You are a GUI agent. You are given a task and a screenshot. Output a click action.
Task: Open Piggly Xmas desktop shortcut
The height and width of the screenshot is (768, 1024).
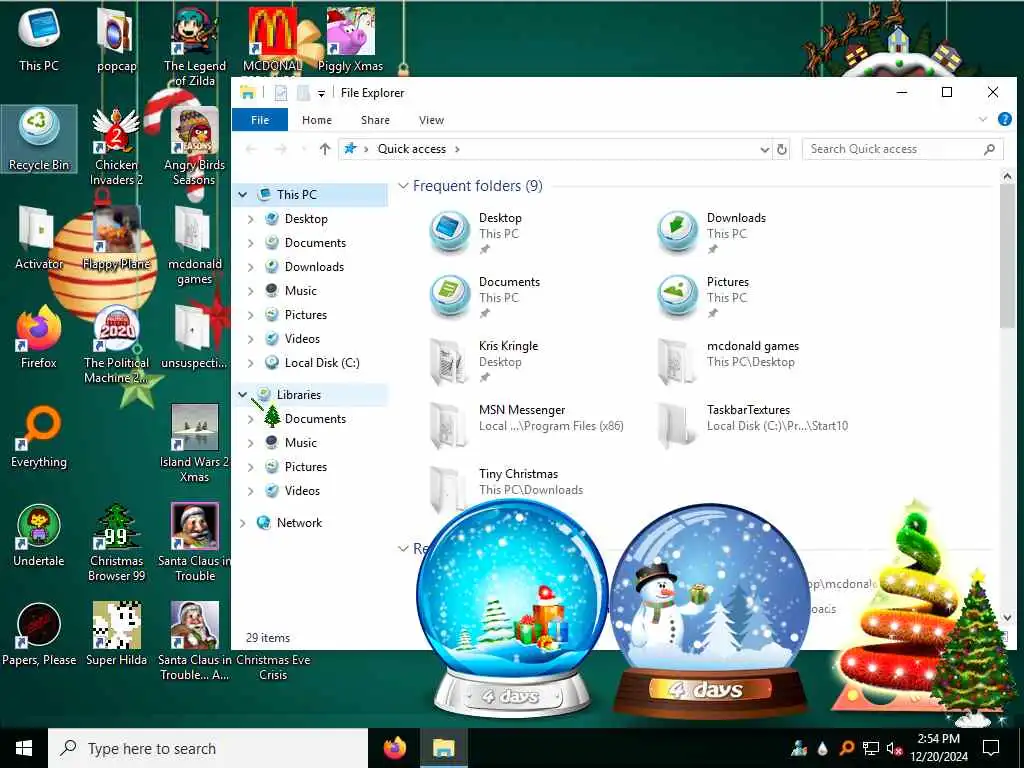coord(350,40)
